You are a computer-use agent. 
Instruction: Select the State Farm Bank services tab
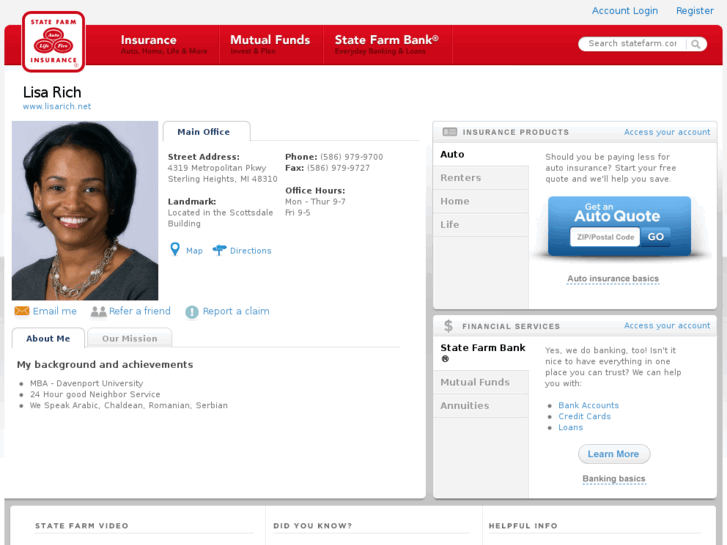pos(481,353)
